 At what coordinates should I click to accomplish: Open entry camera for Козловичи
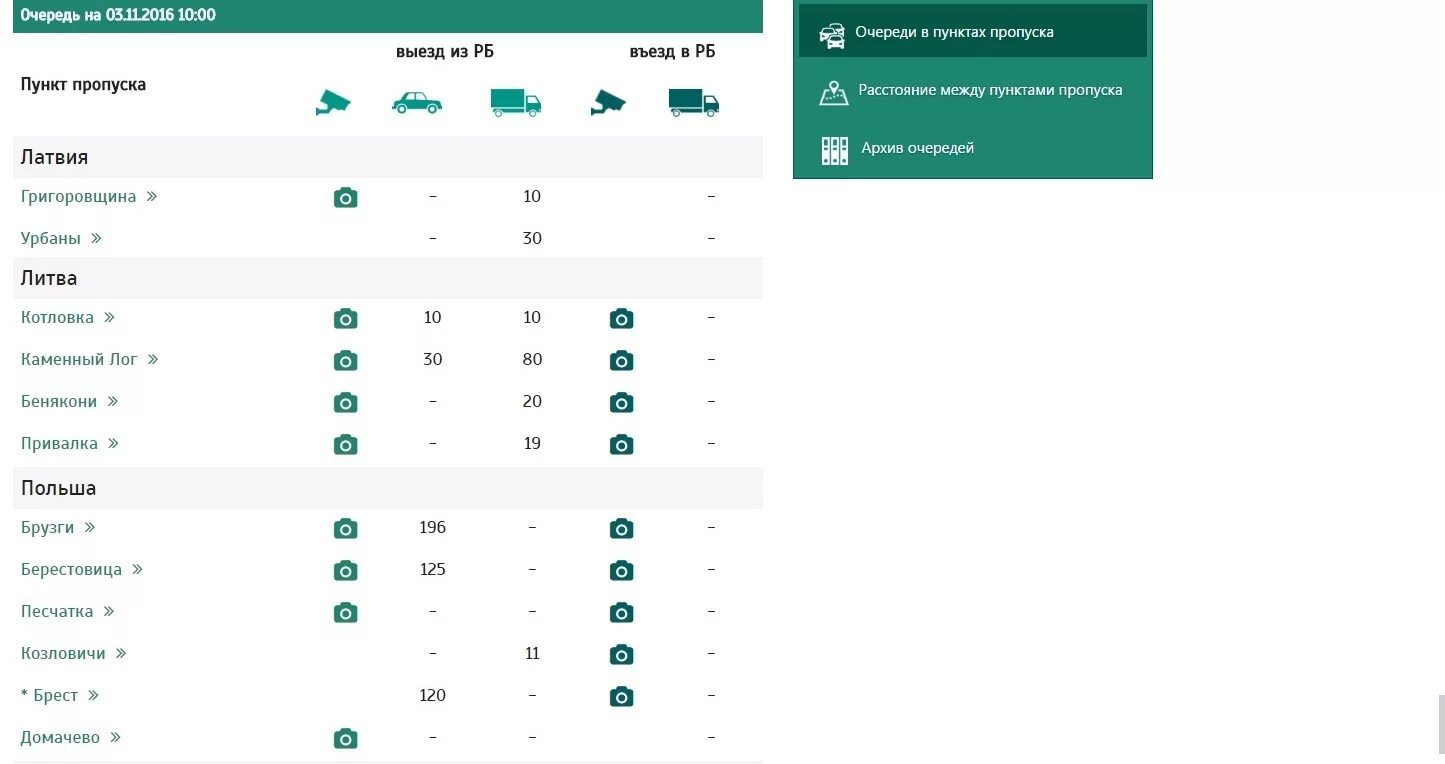pyautogui.click(x=621, y=655)
